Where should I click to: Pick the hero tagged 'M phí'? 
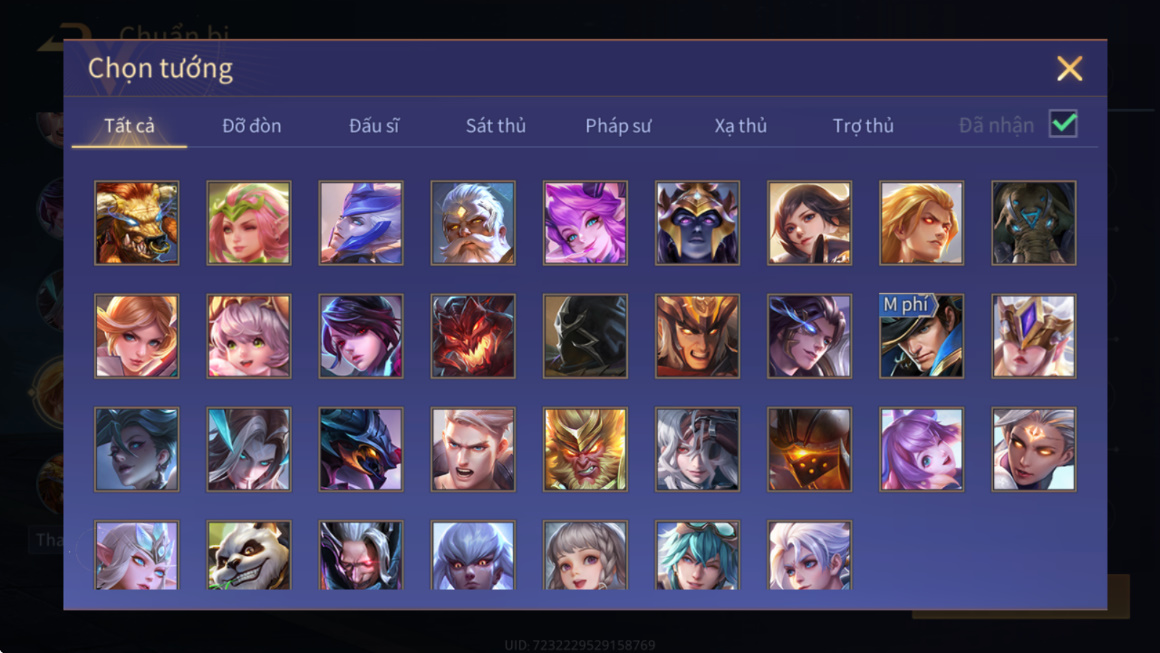pyautogui.click(x=921, y=336)
